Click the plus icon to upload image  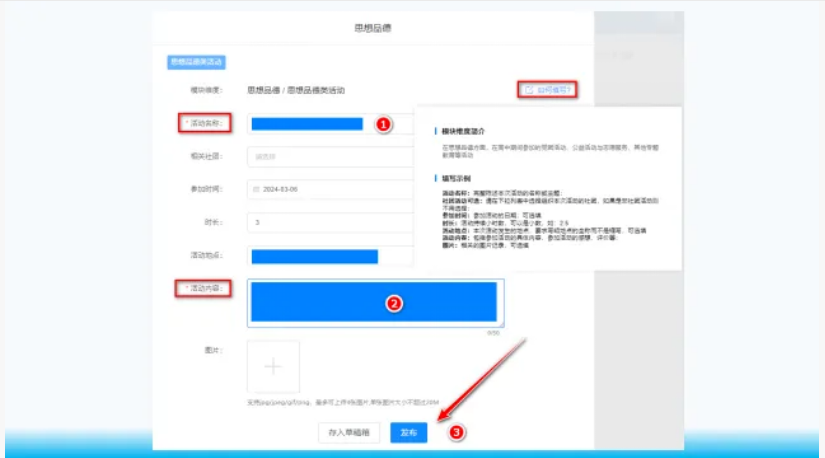point(273,366)
